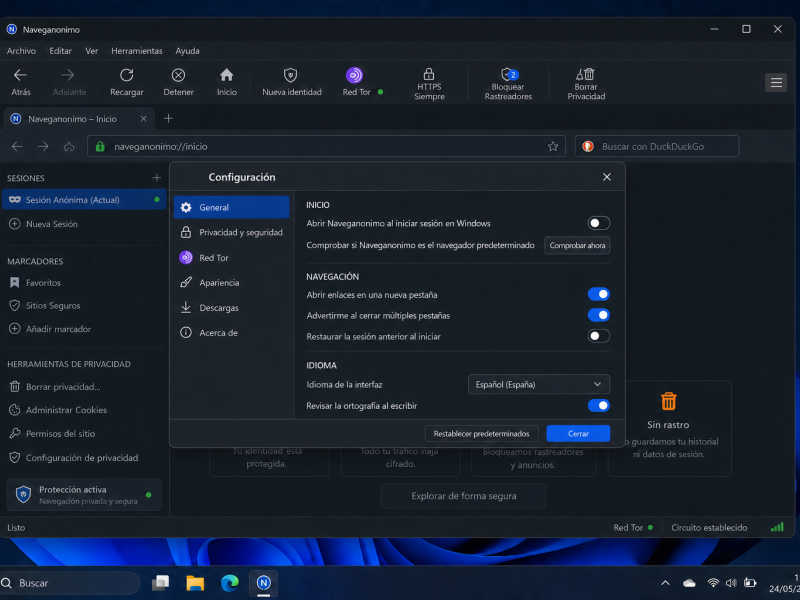The width and height of the screenshot is (800, 600).
Task: Enable Restaurar la sesión anterior al iniciar
Action: [598, 336]
